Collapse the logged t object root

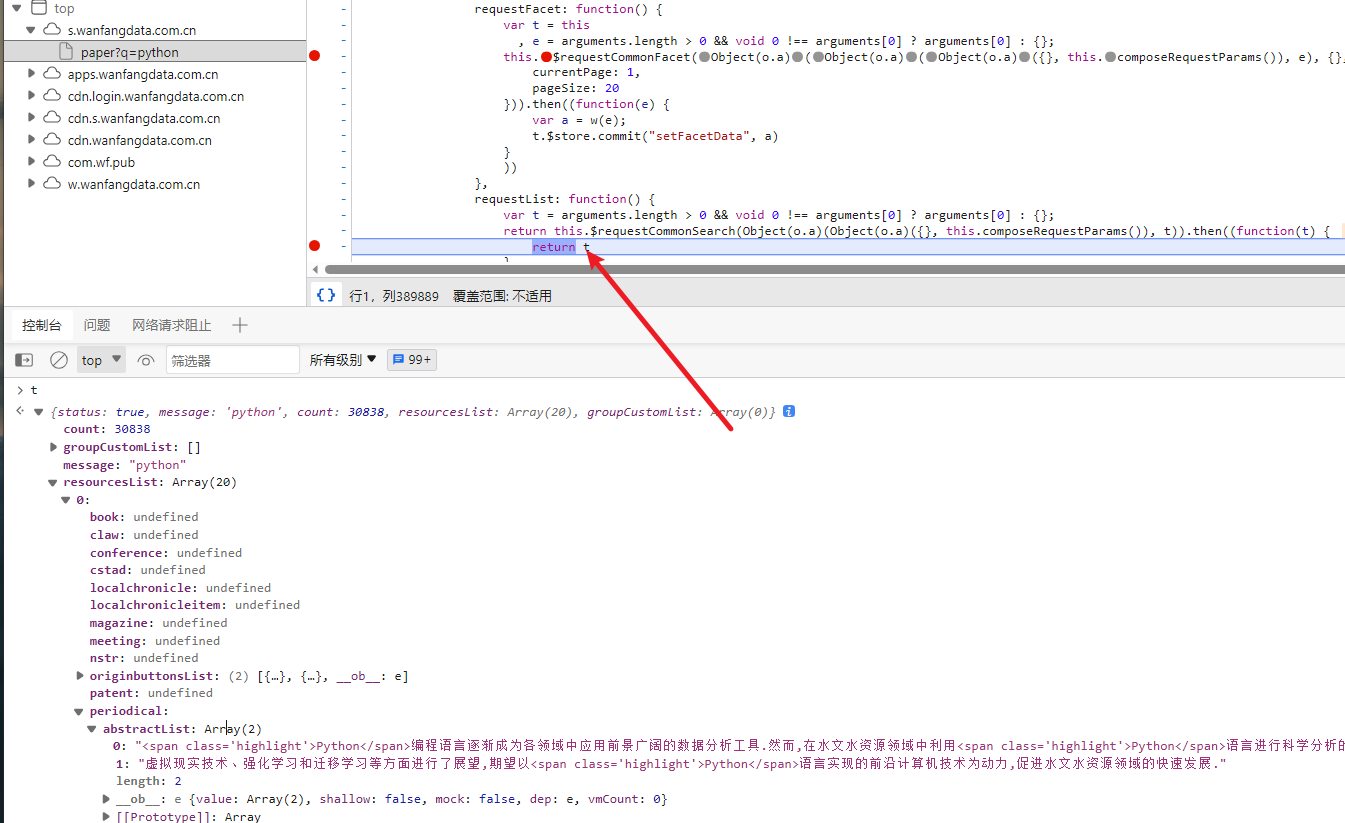pos(38,412)
